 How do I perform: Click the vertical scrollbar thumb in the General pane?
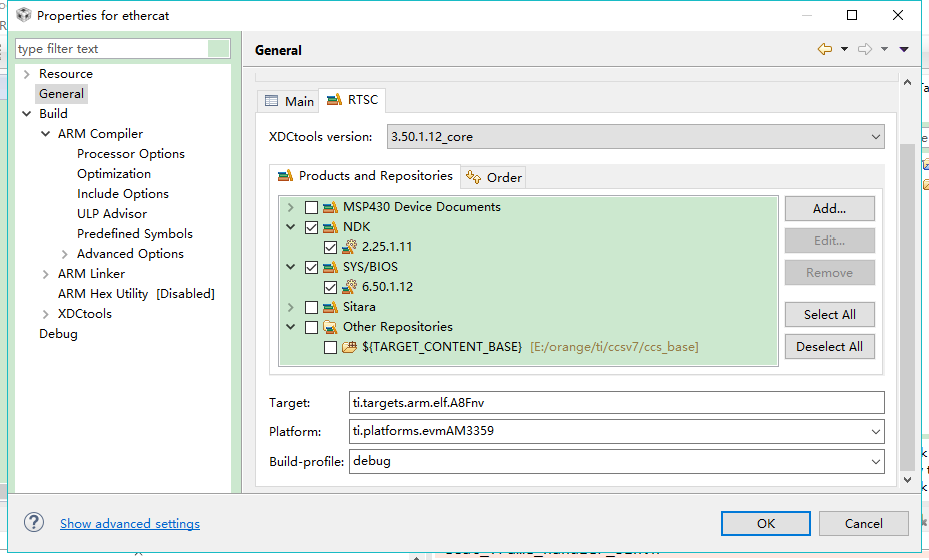pos(907,306)
